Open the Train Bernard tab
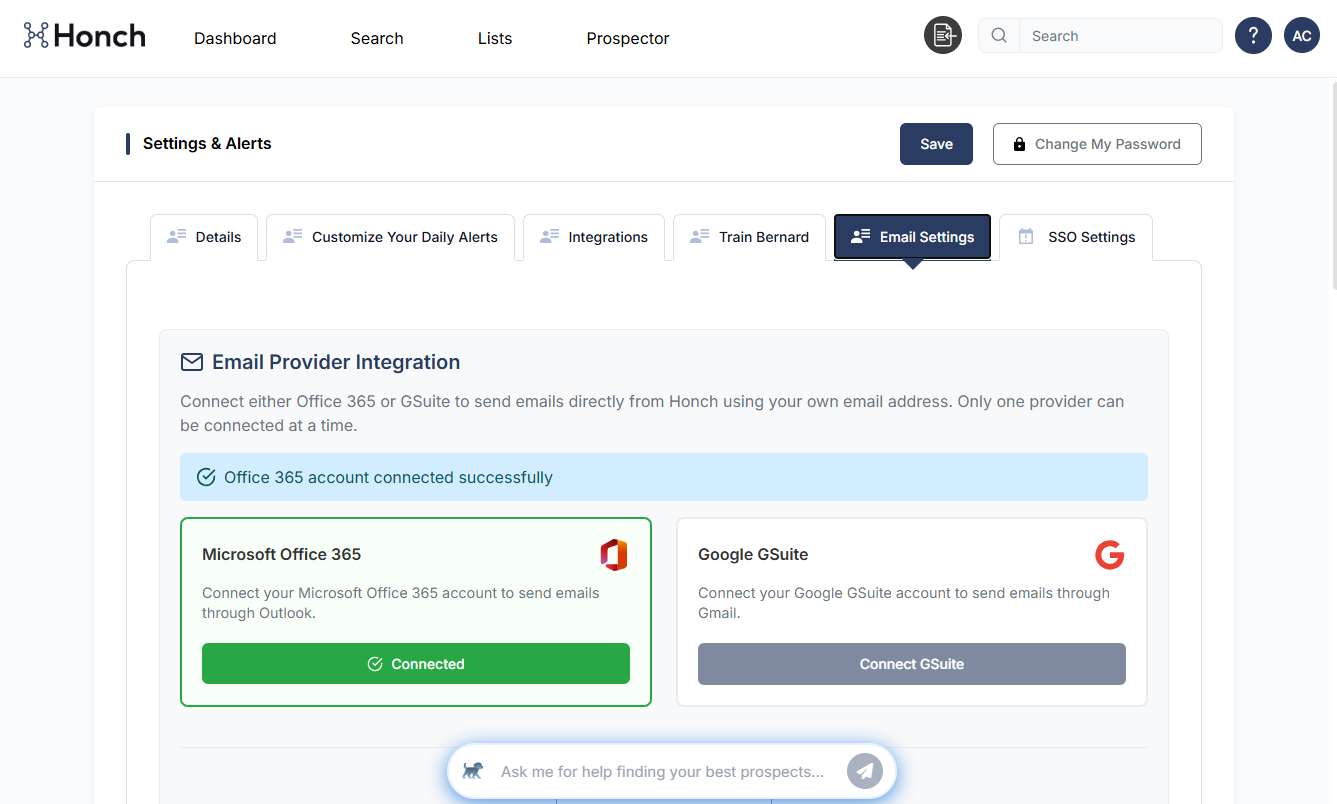 tap(749, 237)
